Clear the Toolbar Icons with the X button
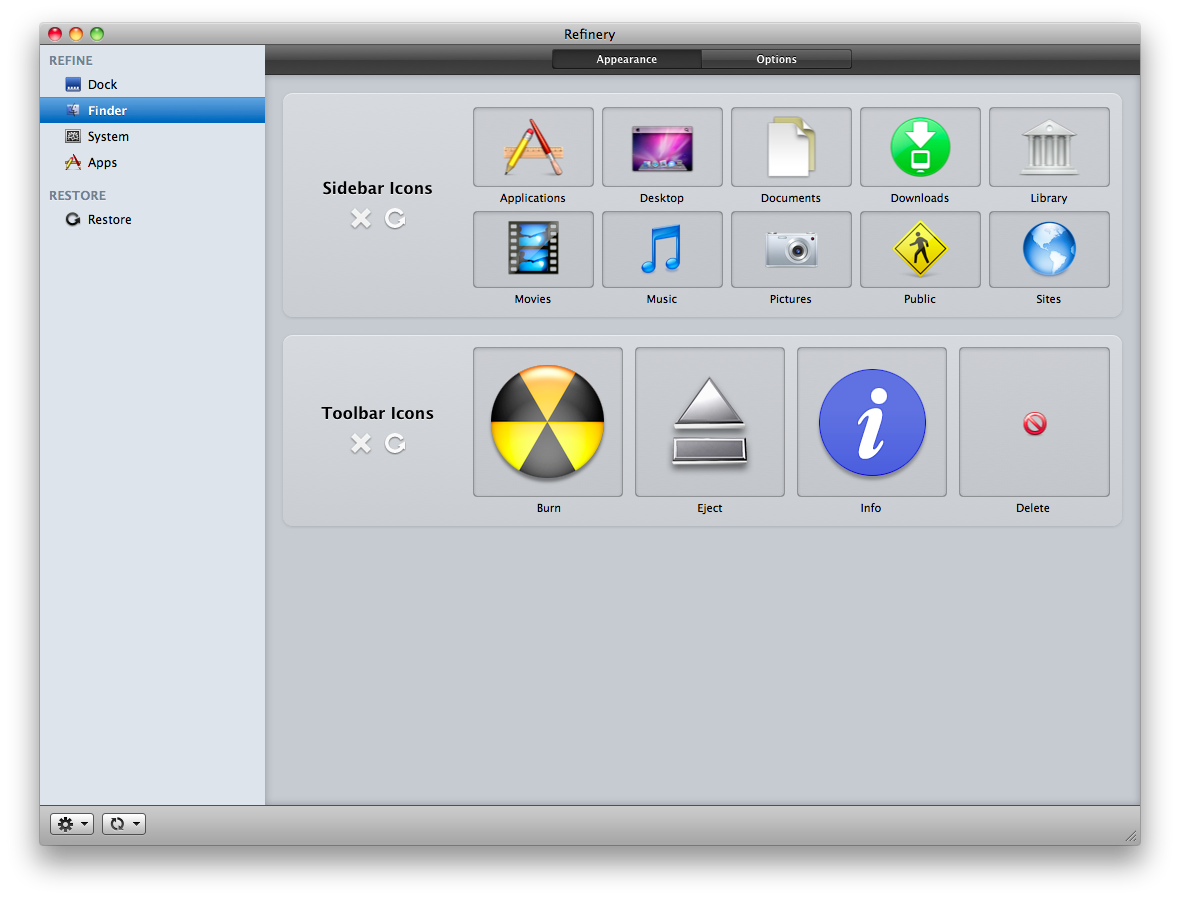This screenshot has height=900, width=1180. tap(361, 443)
